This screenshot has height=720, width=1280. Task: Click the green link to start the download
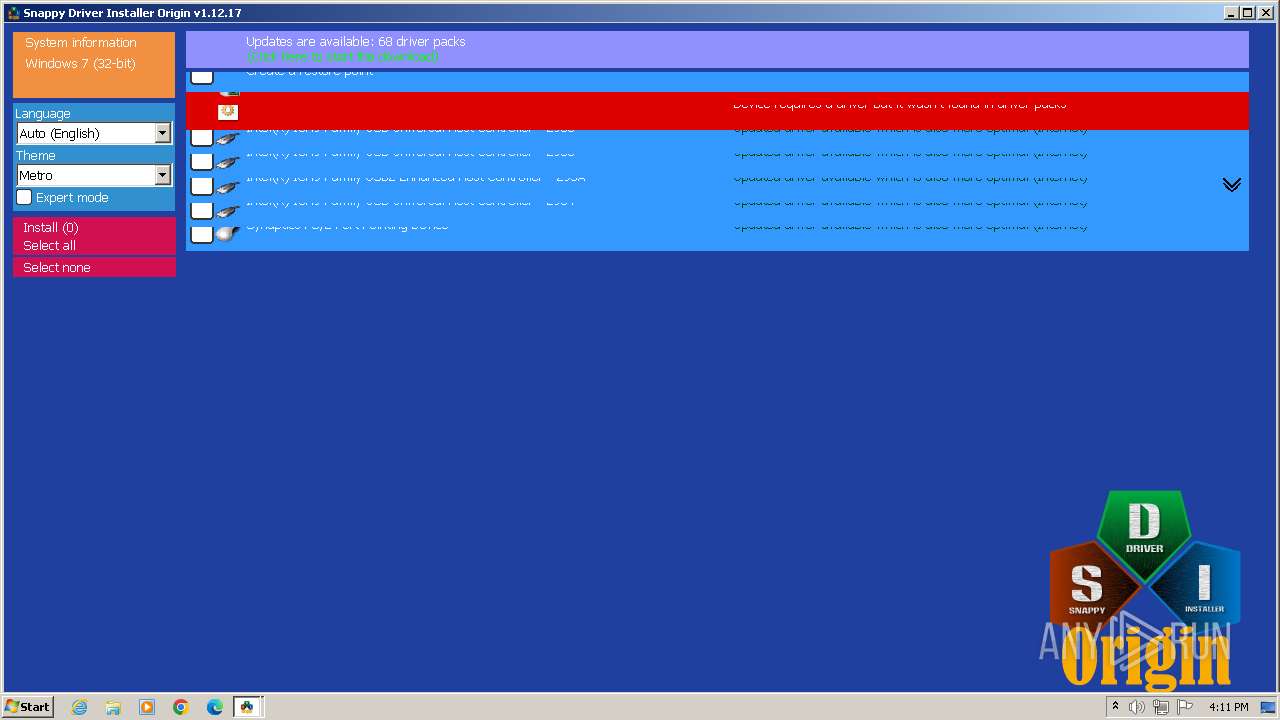[342, 57]
